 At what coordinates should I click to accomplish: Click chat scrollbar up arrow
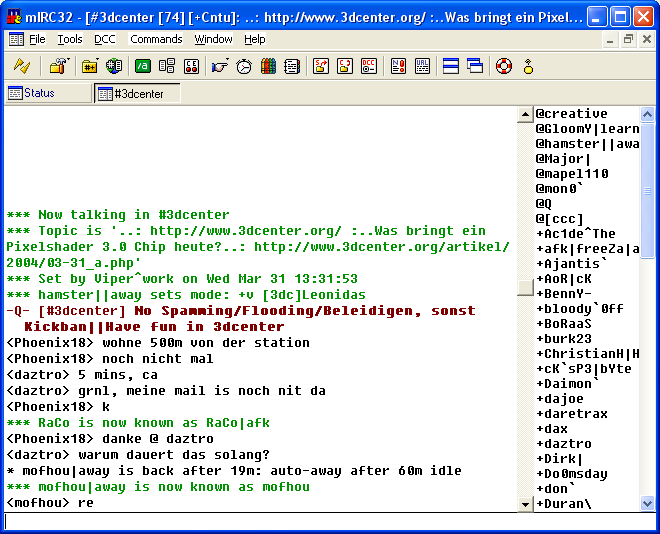(x=525, y=114)
